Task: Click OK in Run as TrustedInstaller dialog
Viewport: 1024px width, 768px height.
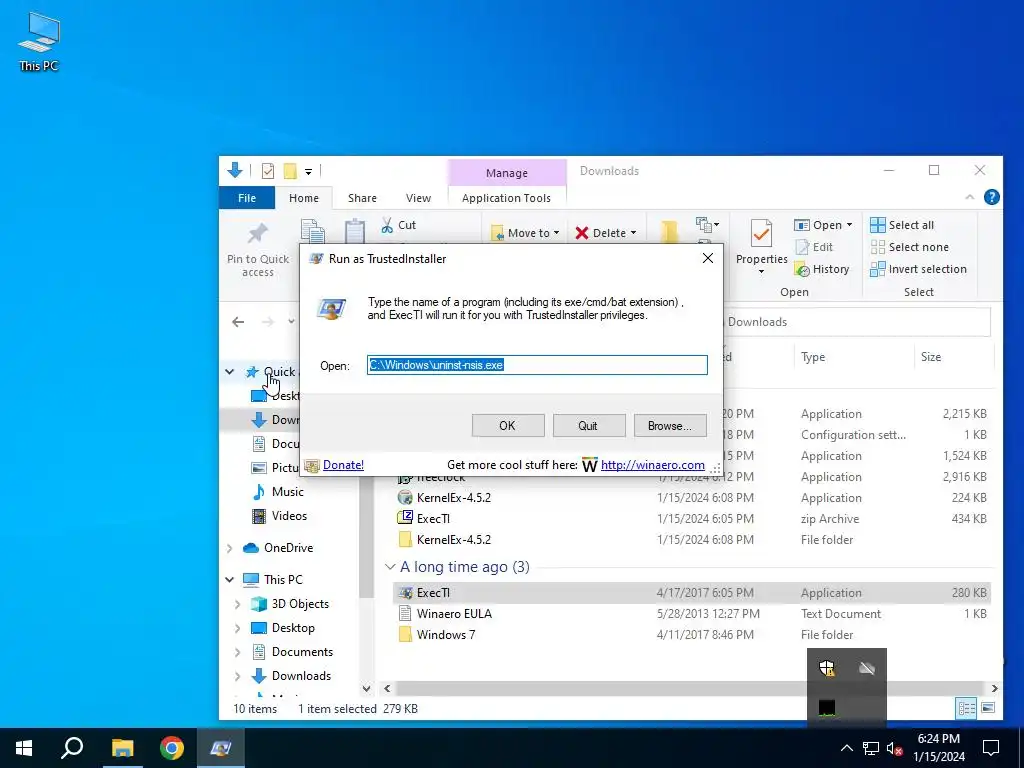Action: (507, 426)
